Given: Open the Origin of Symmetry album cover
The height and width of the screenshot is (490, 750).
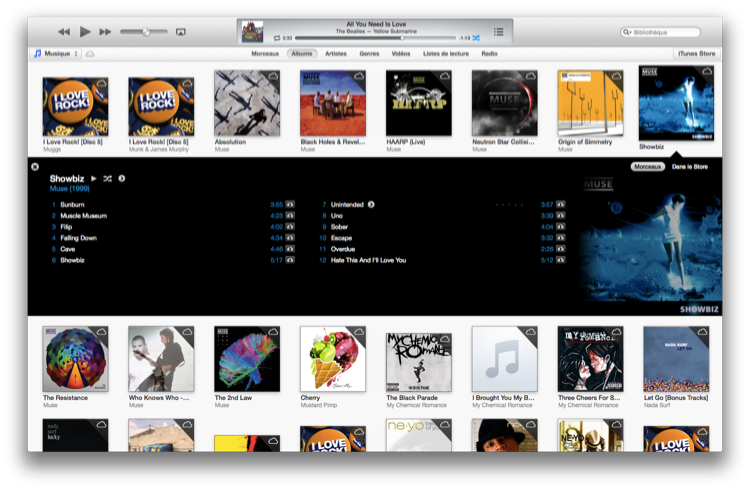Looking at the screenshot, I should pos(590,103).
